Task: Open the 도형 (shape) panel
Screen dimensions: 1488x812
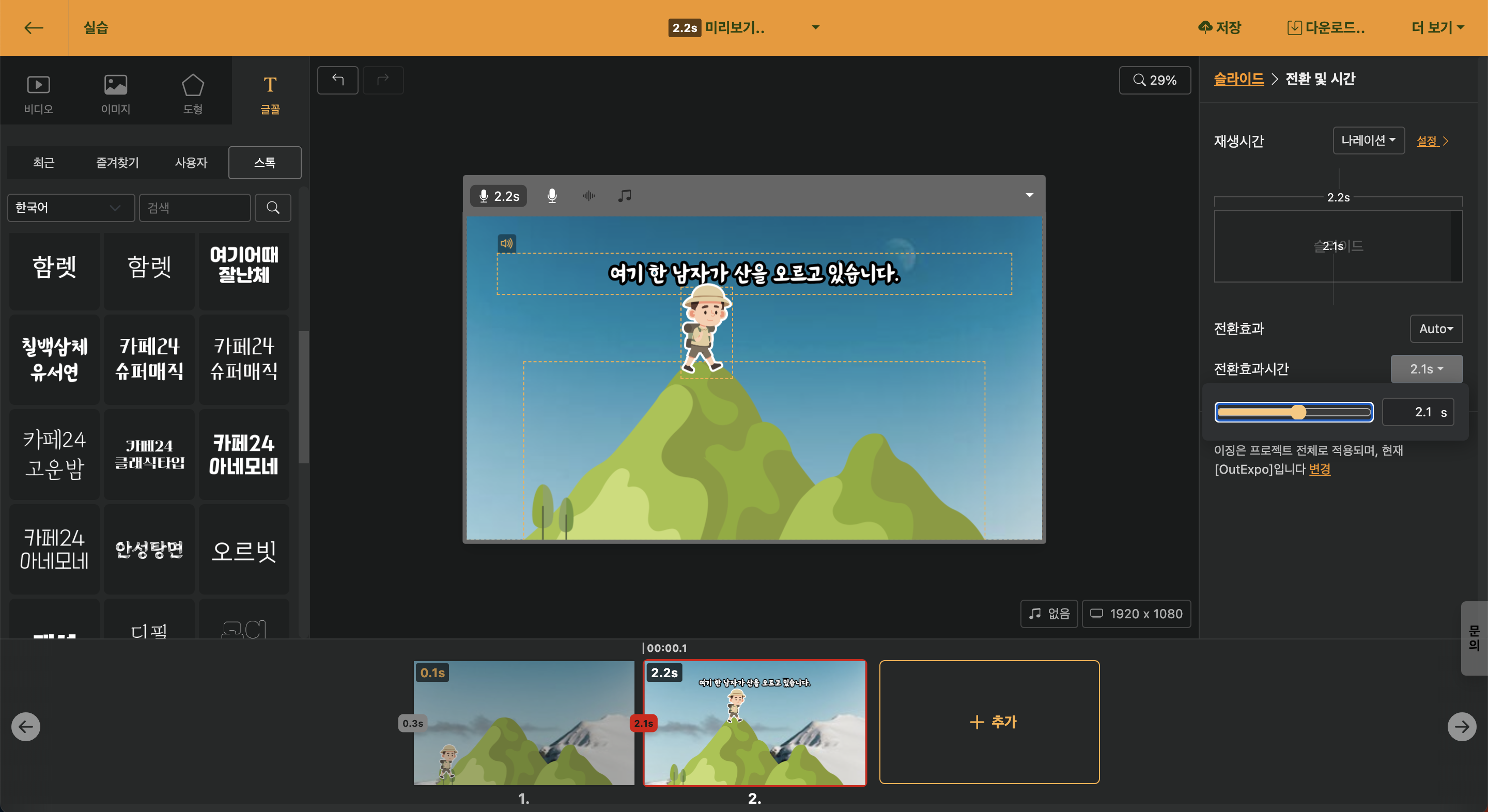Action: [192, 93]
